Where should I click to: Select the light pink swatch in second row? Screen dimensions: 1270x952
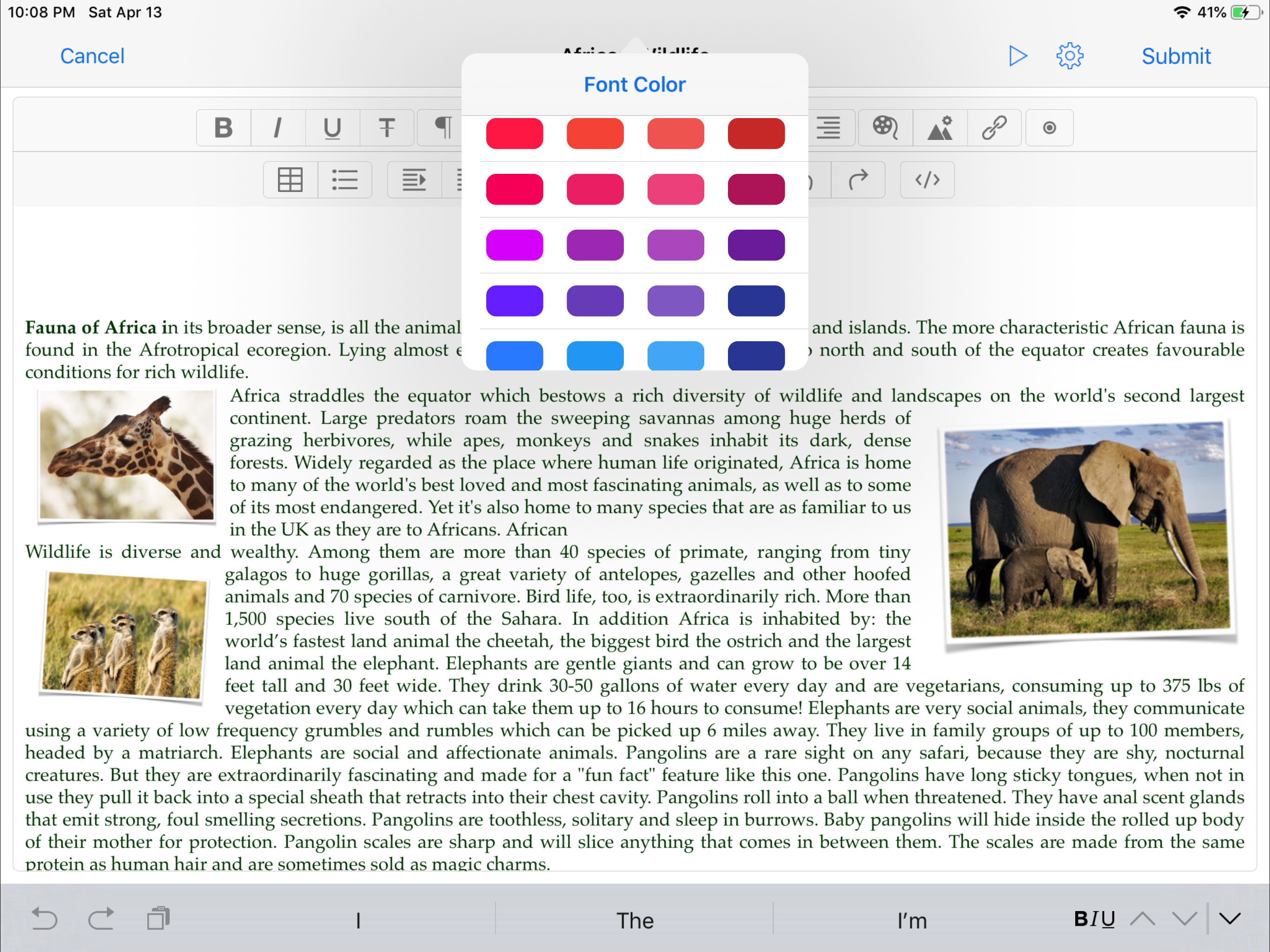pyautogui.click(x=676, y=190)
